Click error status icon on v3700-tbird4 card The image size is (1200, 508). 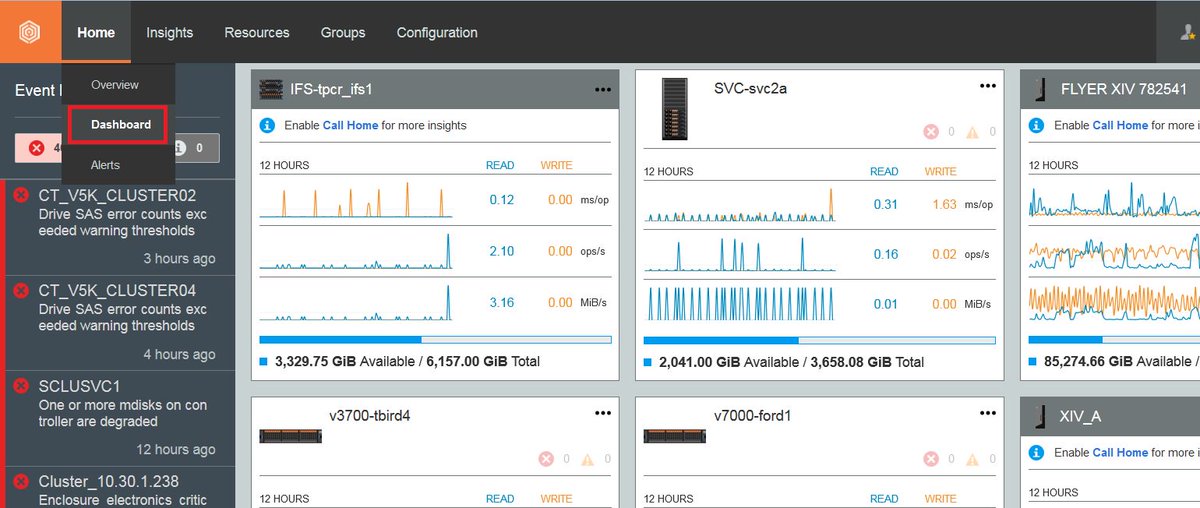[546, 459]
